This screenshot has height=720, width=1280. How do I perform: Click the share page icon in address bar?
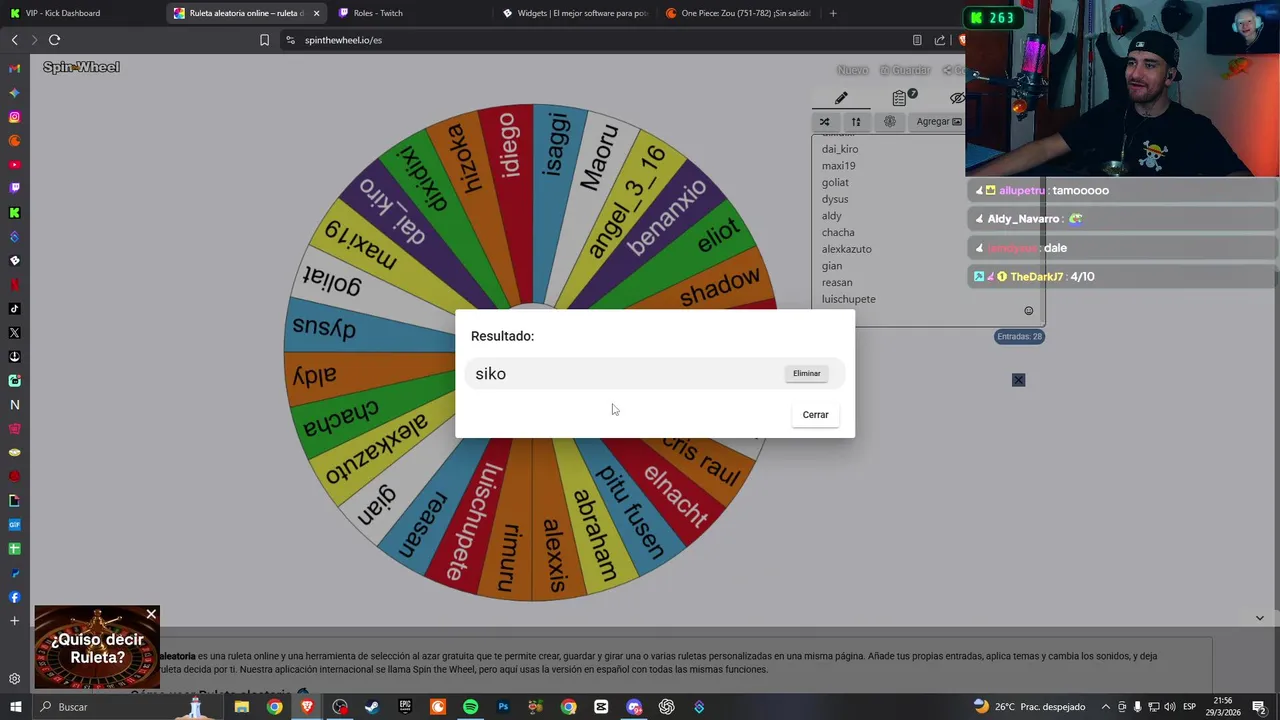(940, 40)
